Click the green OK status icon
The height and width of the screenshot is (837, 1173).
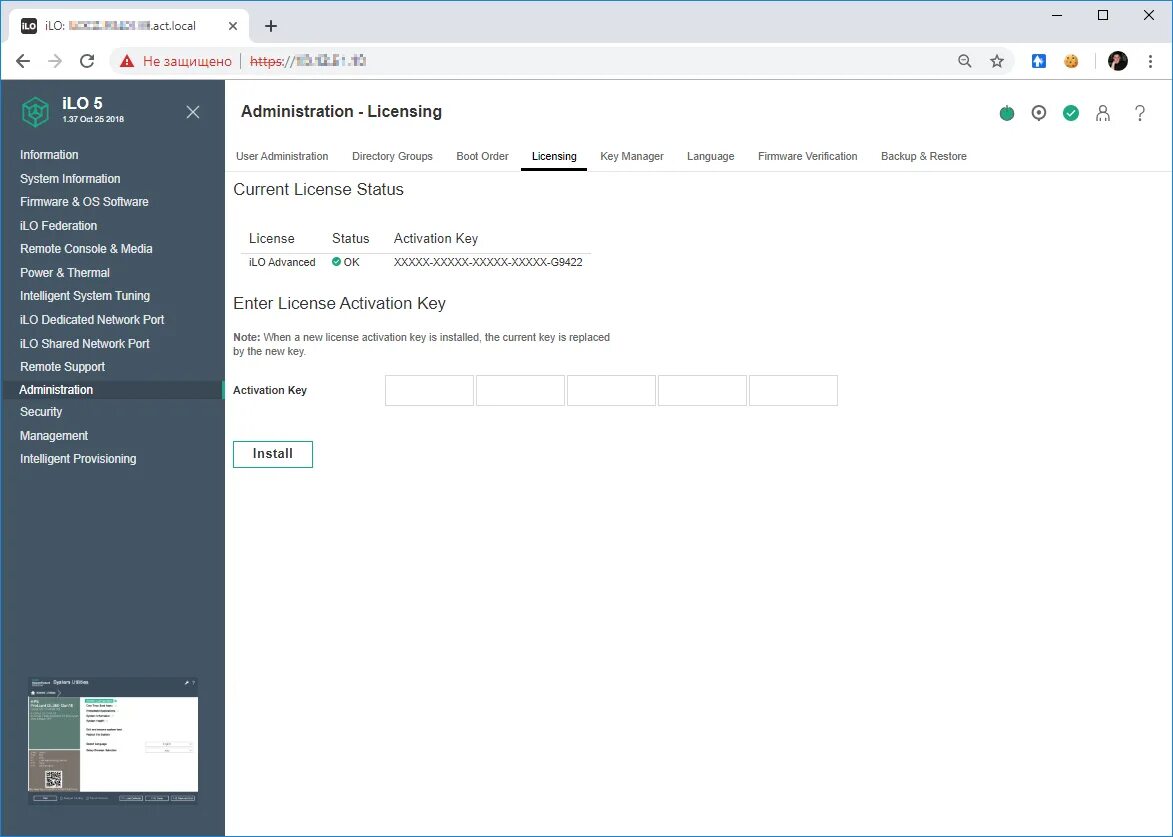tap(336, 262)
